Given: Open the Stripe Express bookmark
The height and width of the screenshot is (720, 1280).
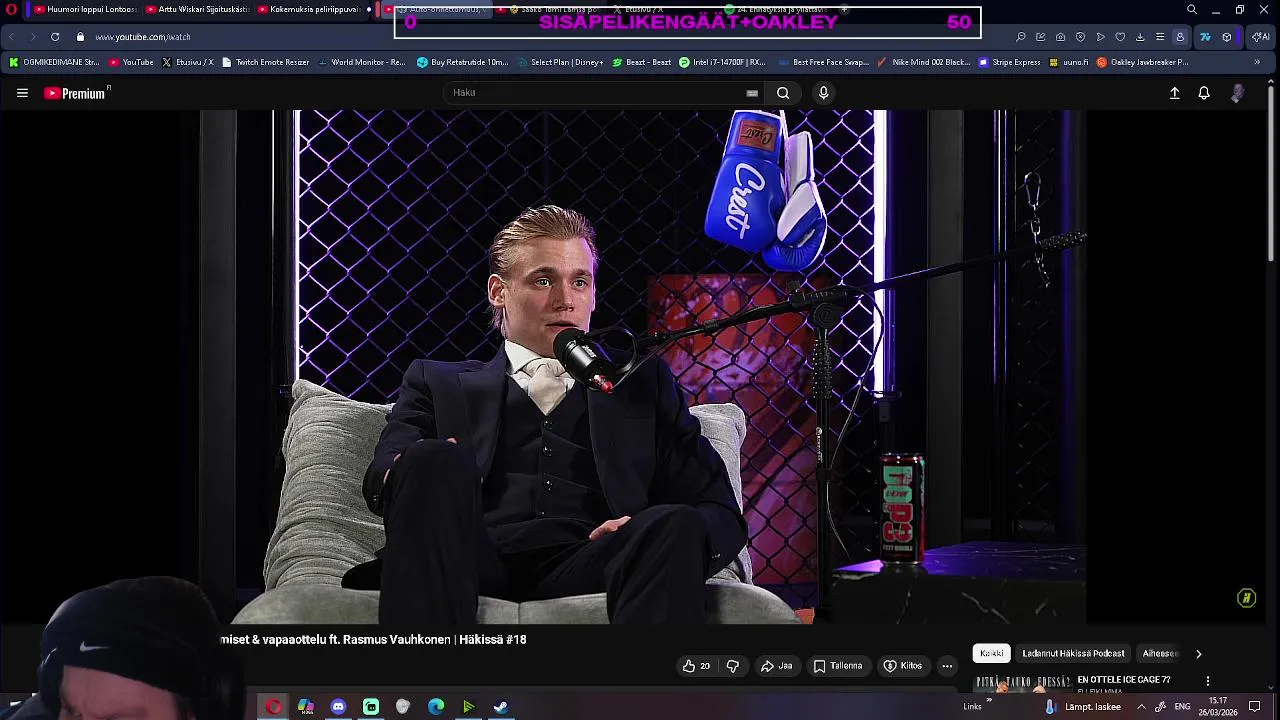Looking at the screenshot, I should (x=1010, y=62).
